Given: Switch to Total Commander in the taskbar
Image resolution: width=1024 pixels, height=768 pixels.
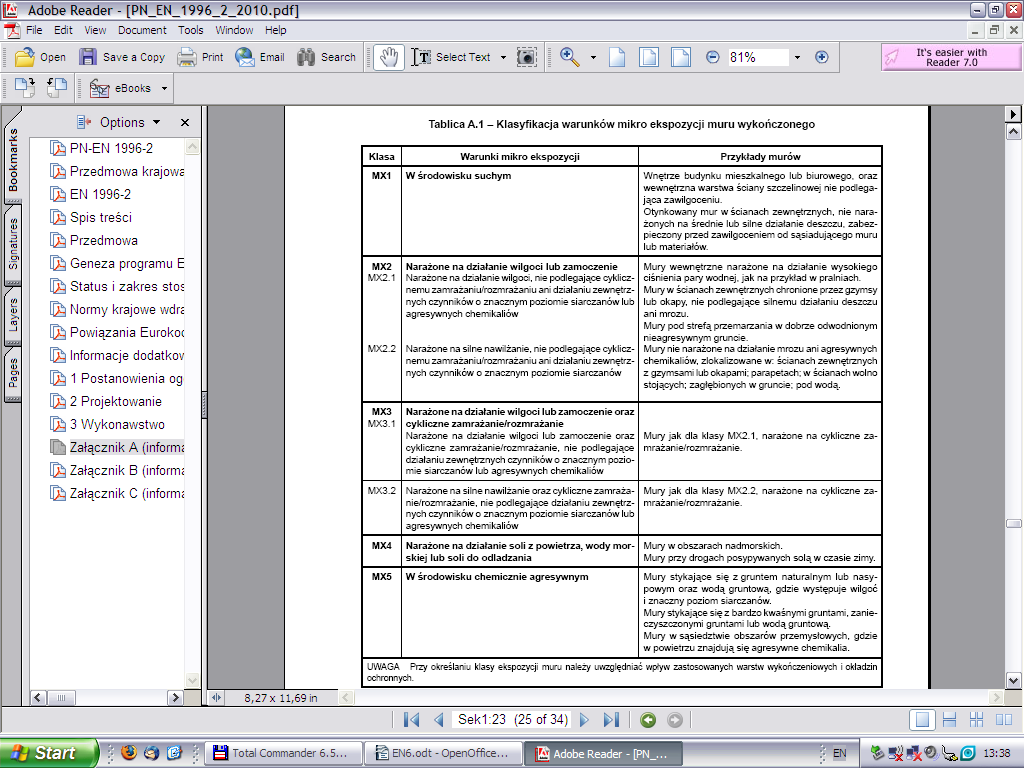Looking at the screenshot, I should point(283,753).
